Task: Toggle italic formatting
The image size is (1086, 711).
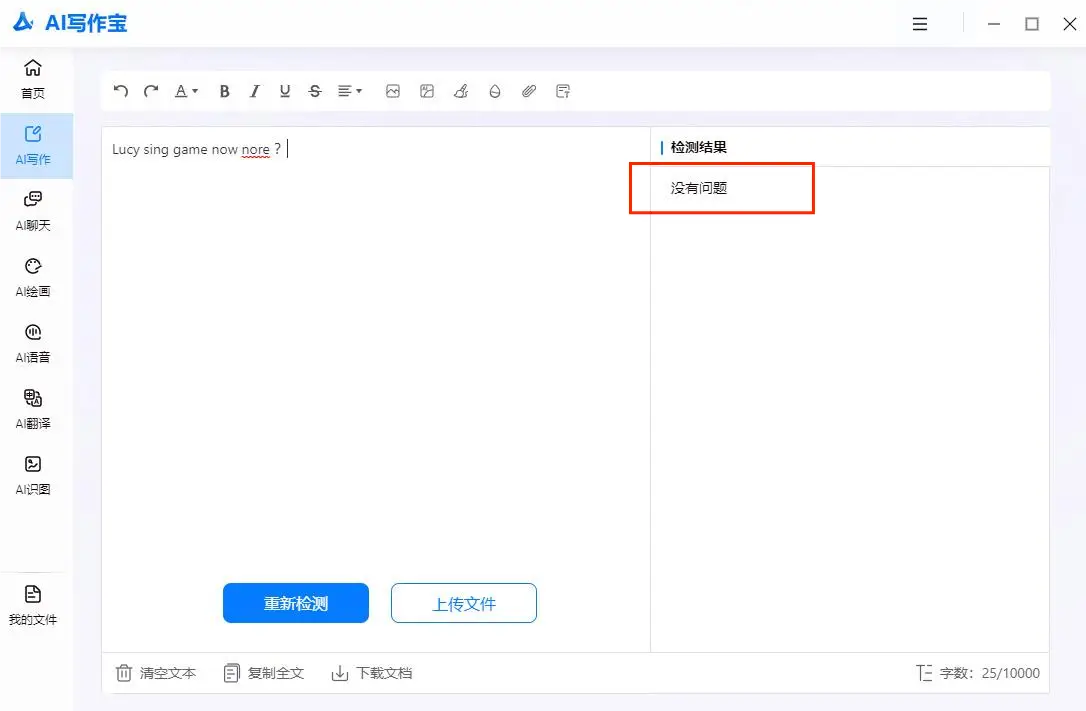Action: tap(255, 91)
